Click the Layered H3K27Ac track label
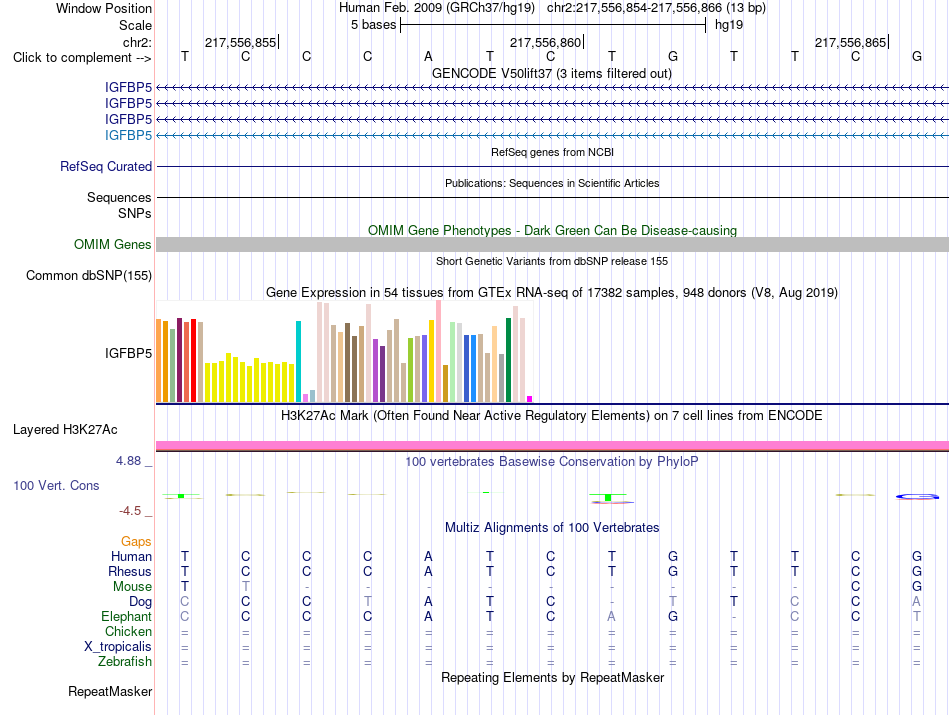 (65, 430)
